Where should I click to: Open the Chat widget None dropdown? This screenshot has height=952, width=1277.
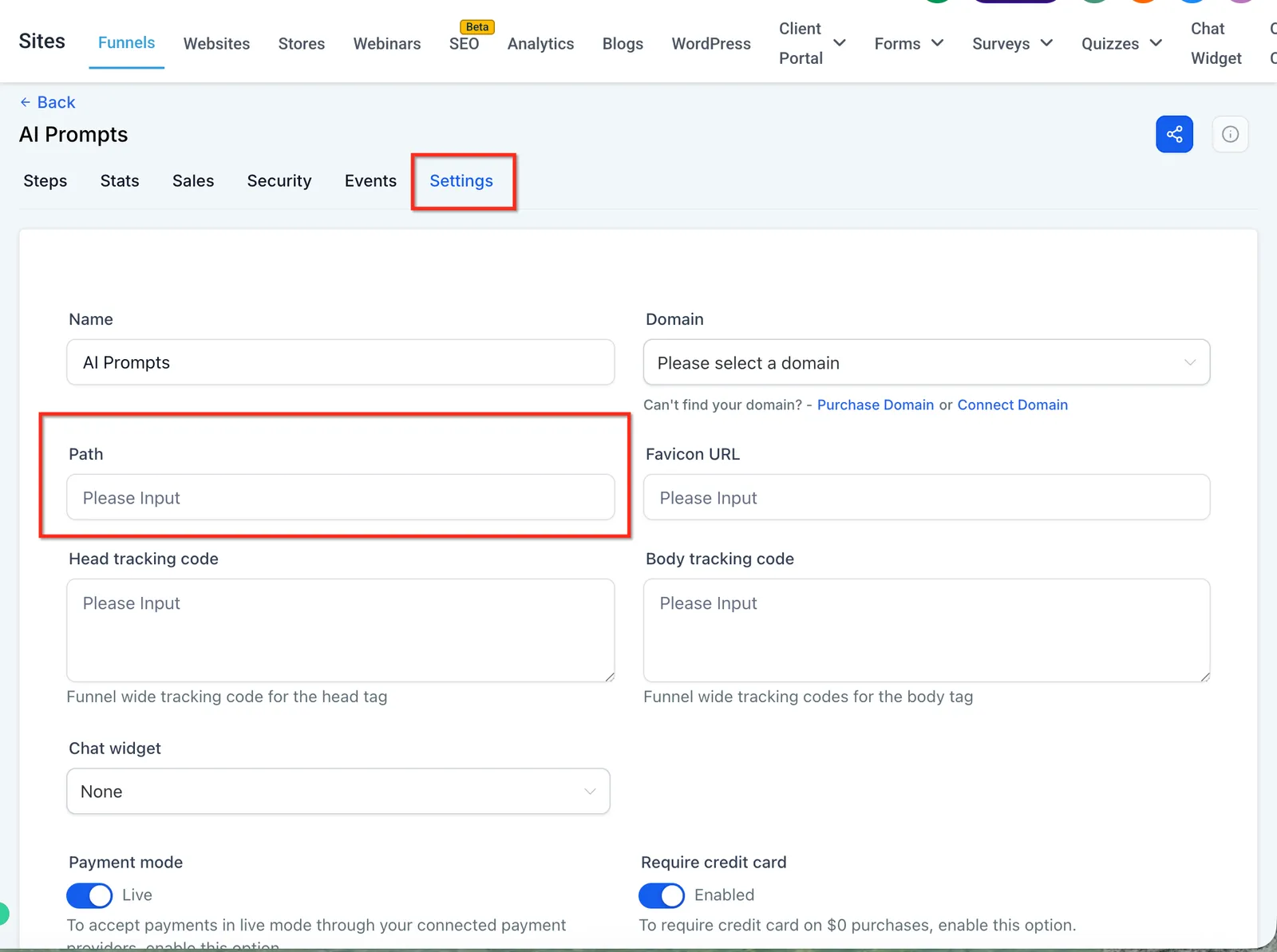pyautogui.click(x=338, y=791)
